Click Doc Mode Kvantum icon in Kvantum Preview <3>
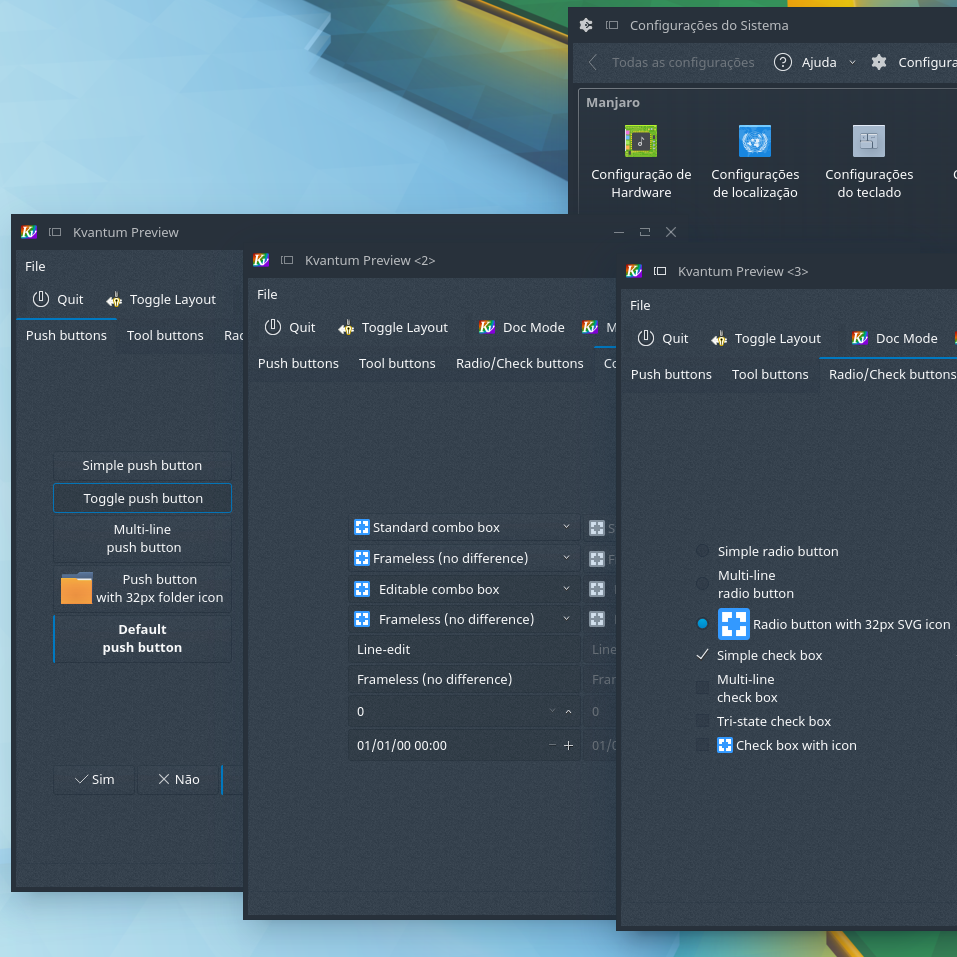 tap(859, 338)
